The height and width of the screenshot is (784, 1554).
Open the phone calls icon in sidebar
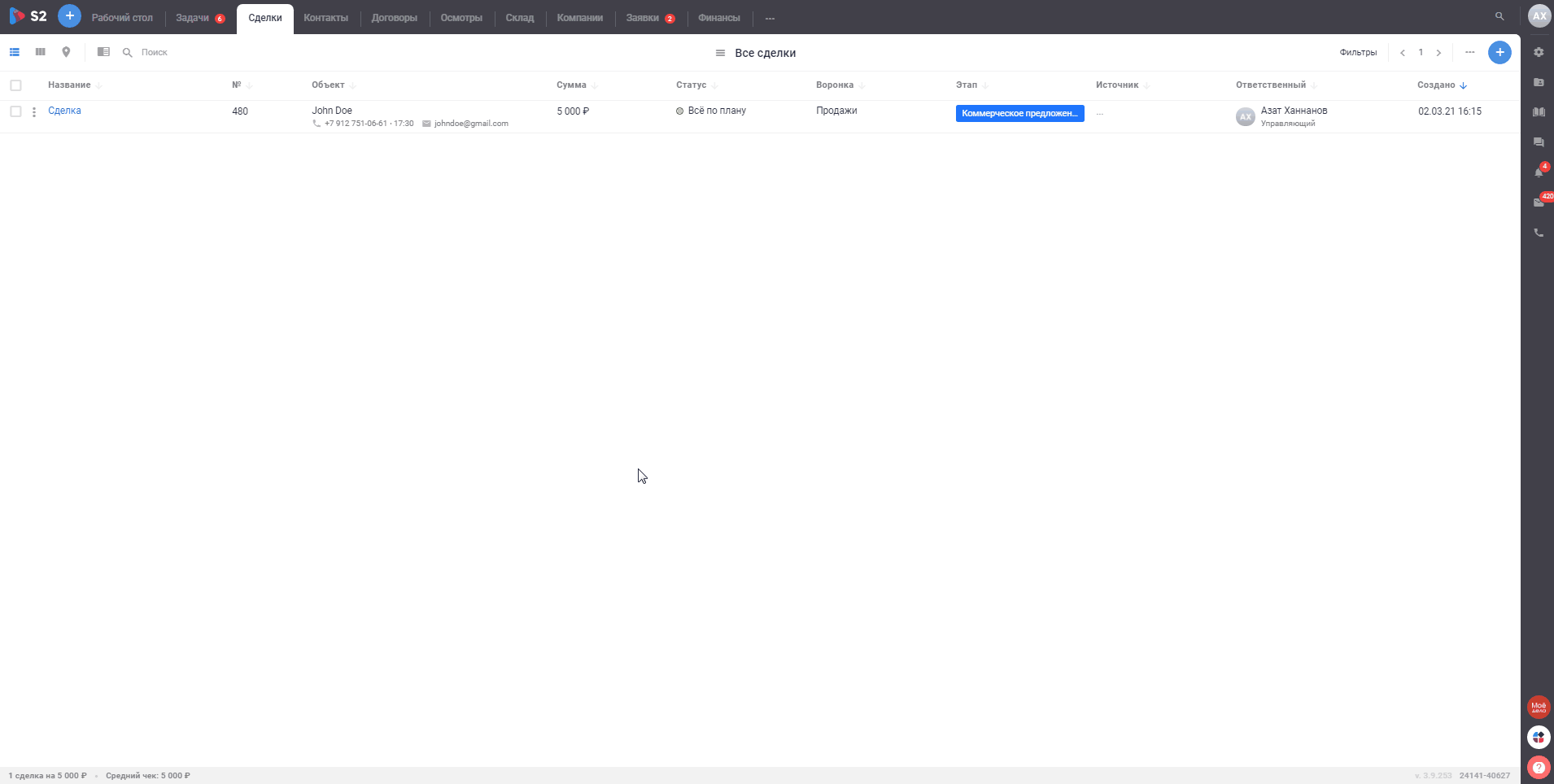pyautogui.click(x=1539, y=233)
